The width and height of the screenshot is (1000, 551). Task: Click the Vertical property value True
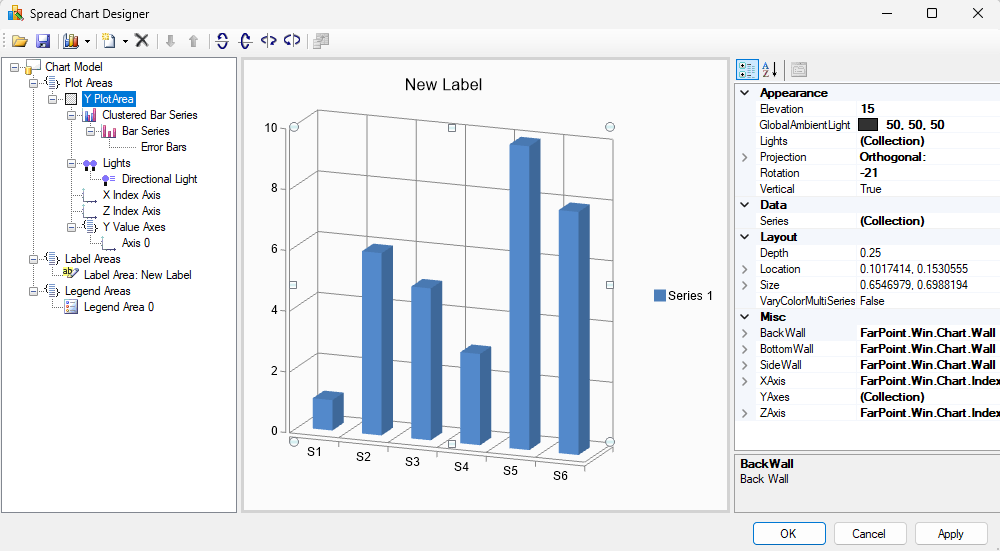coord(929,189)
